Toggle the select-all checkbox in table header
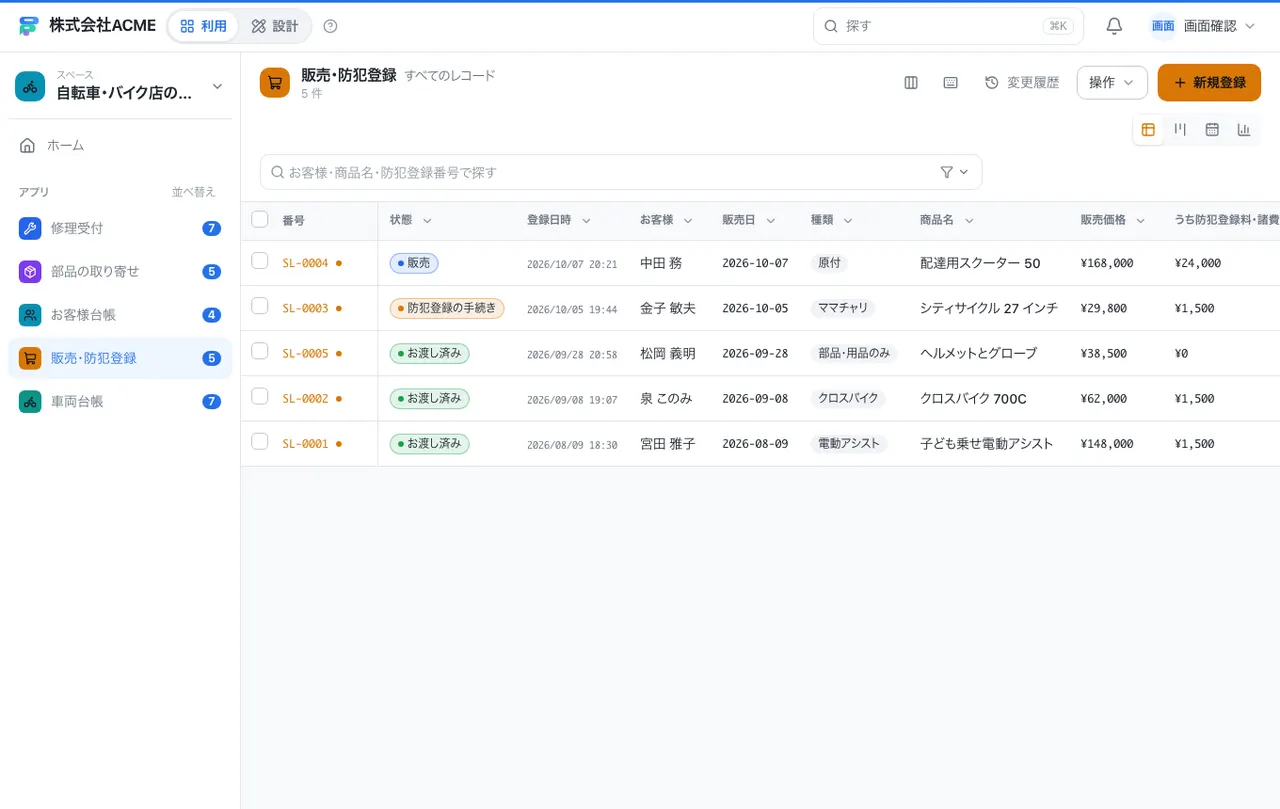The width and height of the screenshot is (1280, 809). [260, 219]
